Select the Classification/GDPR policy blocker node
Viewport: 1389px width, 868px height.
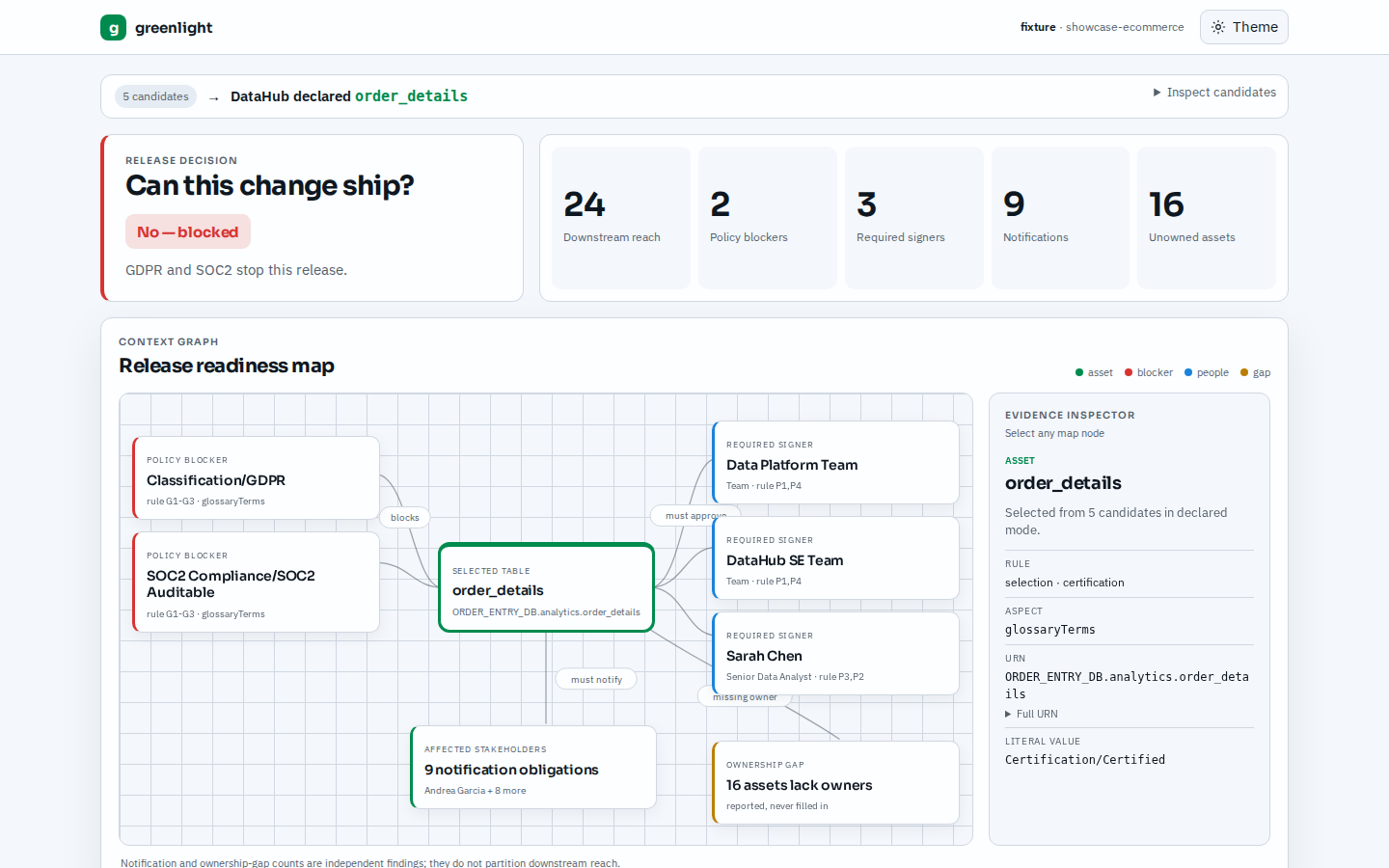pyautogui.click(x=256, y=477)
